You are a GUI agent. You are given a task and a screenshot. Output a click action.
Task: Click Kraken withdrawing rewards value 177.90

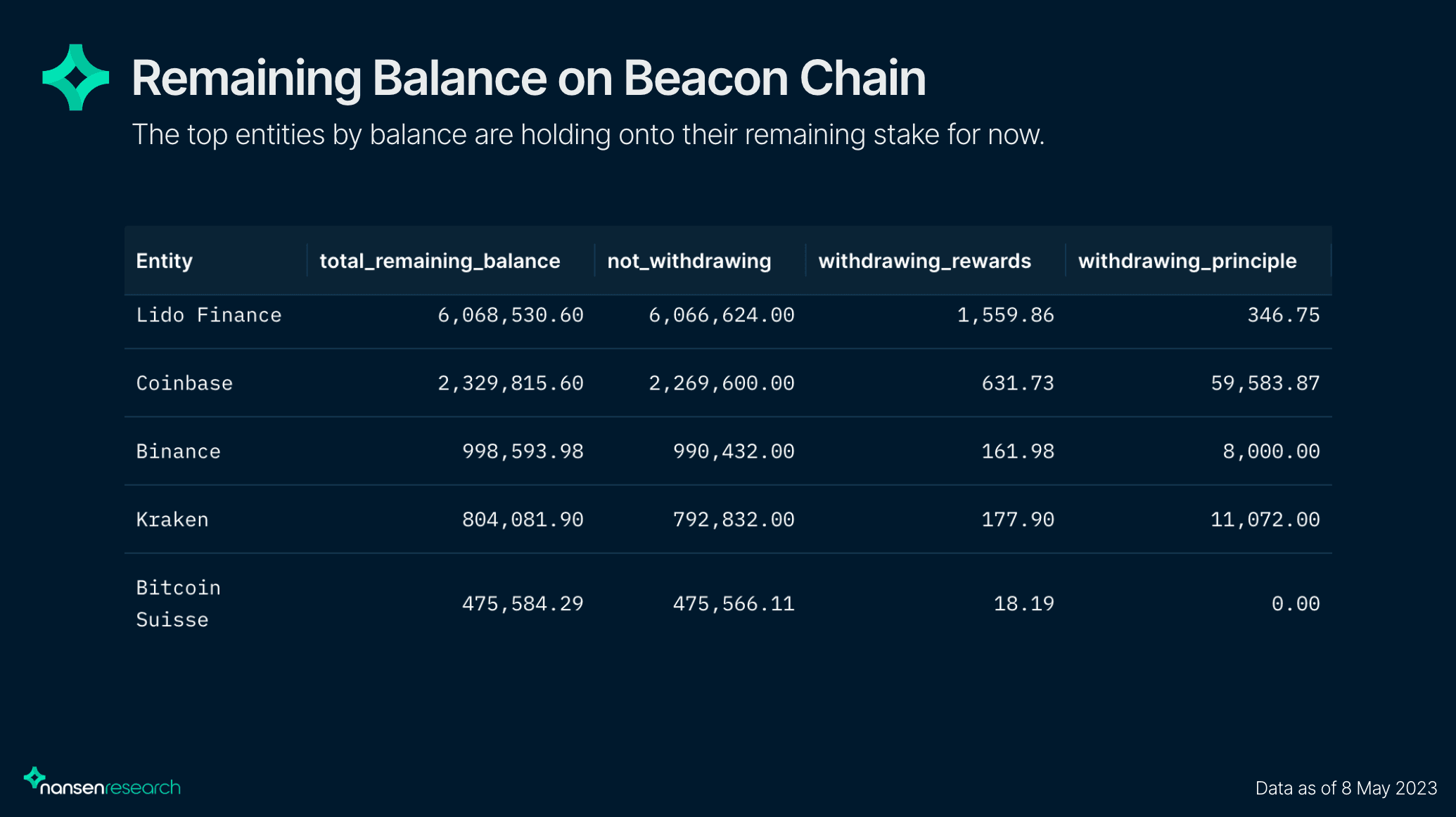tap(1018, 520)
